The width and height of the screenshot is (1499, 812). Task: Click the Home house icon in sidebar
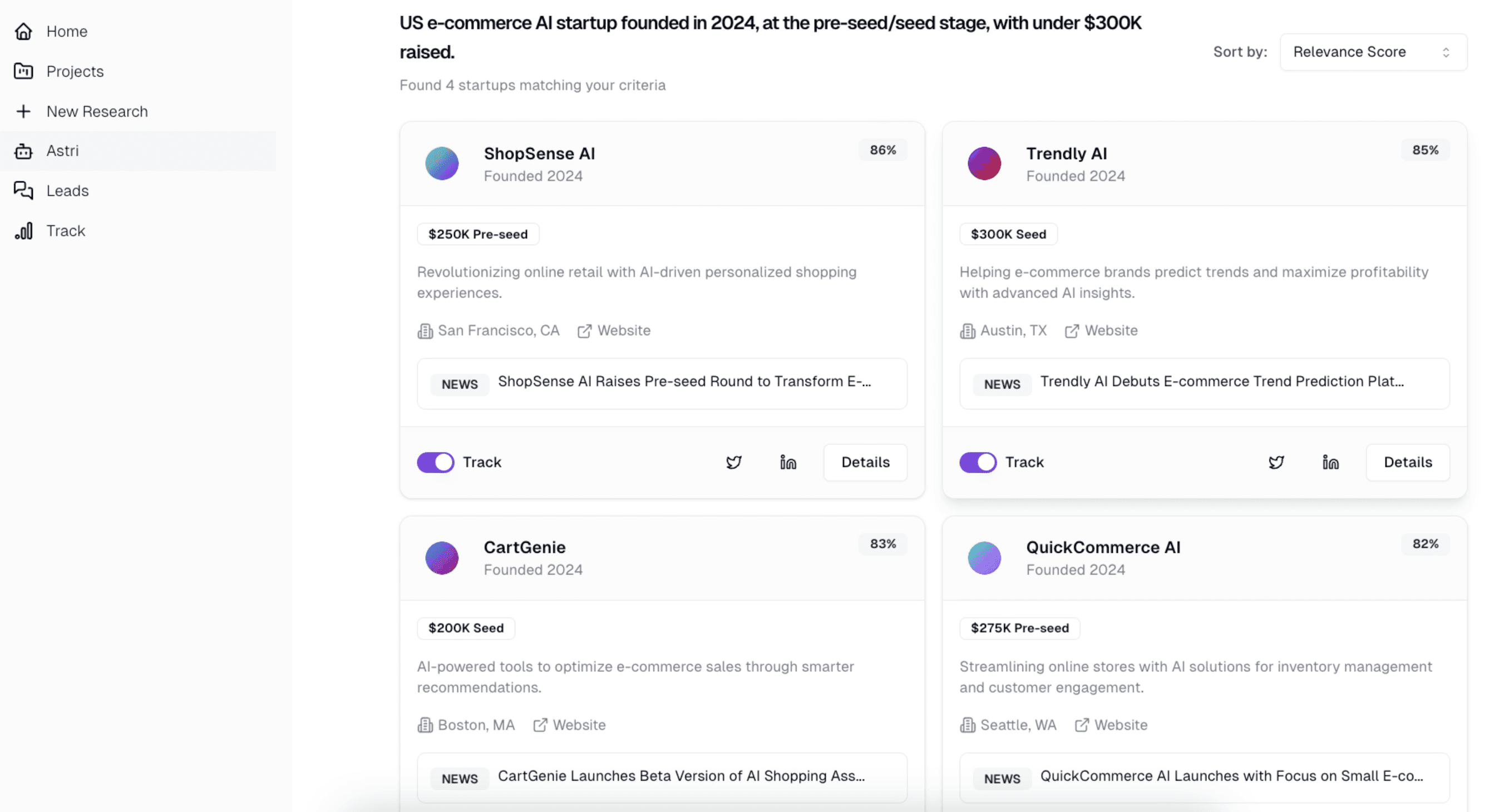point(23,31)
